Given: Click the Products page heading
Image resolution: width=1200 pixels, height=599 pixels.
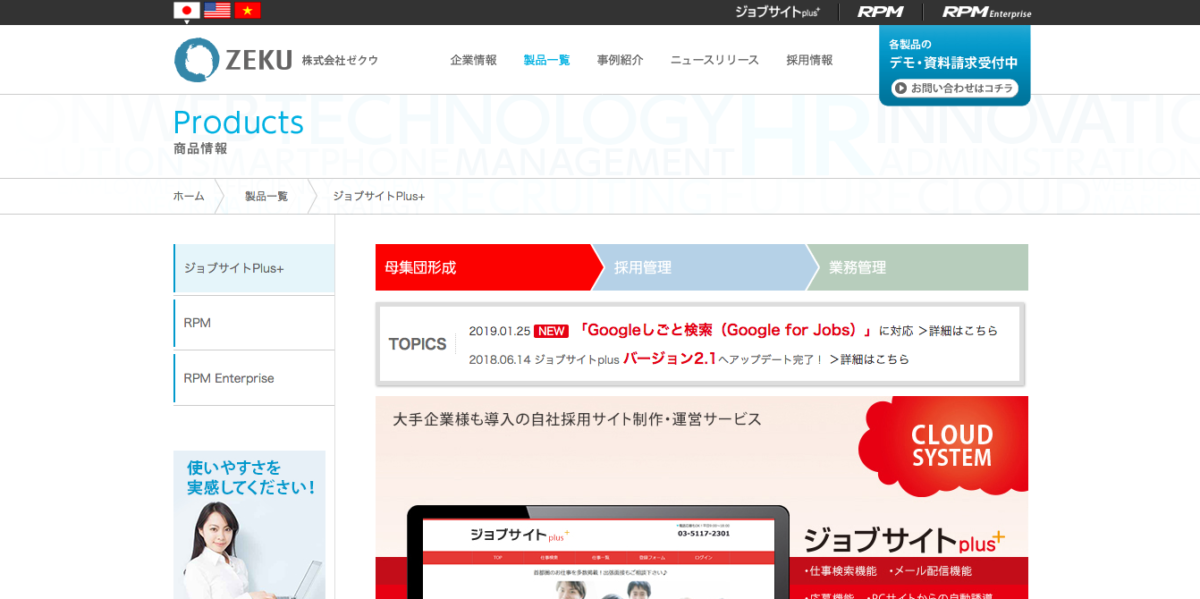Looking at the screenshot, I should pos(238,122).
